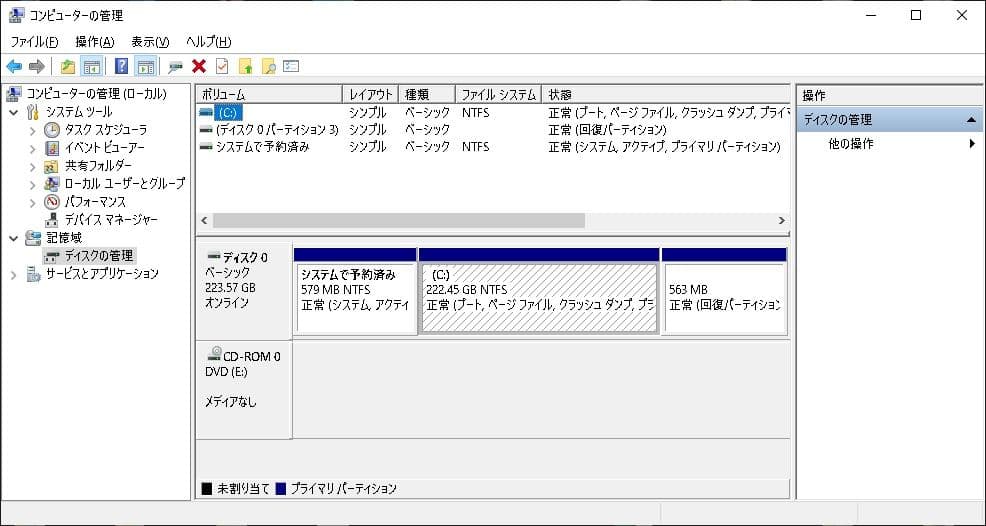Click the デバイス マネージャー icon
The image size is (986, 526).
pos(53,220)
